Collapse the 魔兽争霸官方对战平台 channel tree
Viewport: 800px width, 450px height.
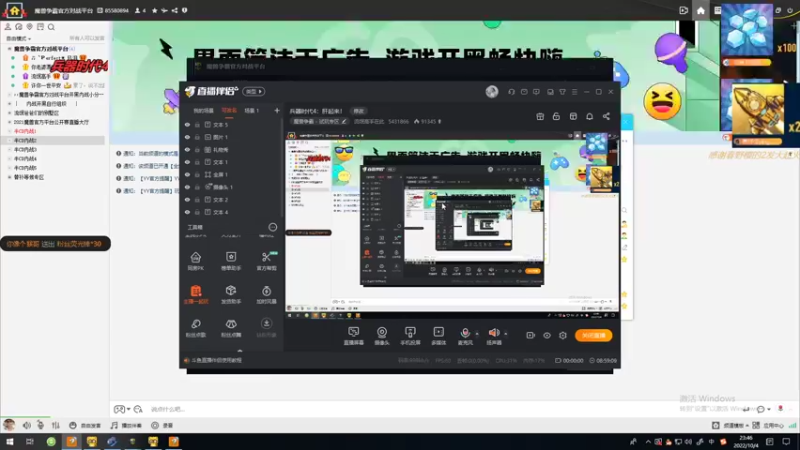point(9,49)
